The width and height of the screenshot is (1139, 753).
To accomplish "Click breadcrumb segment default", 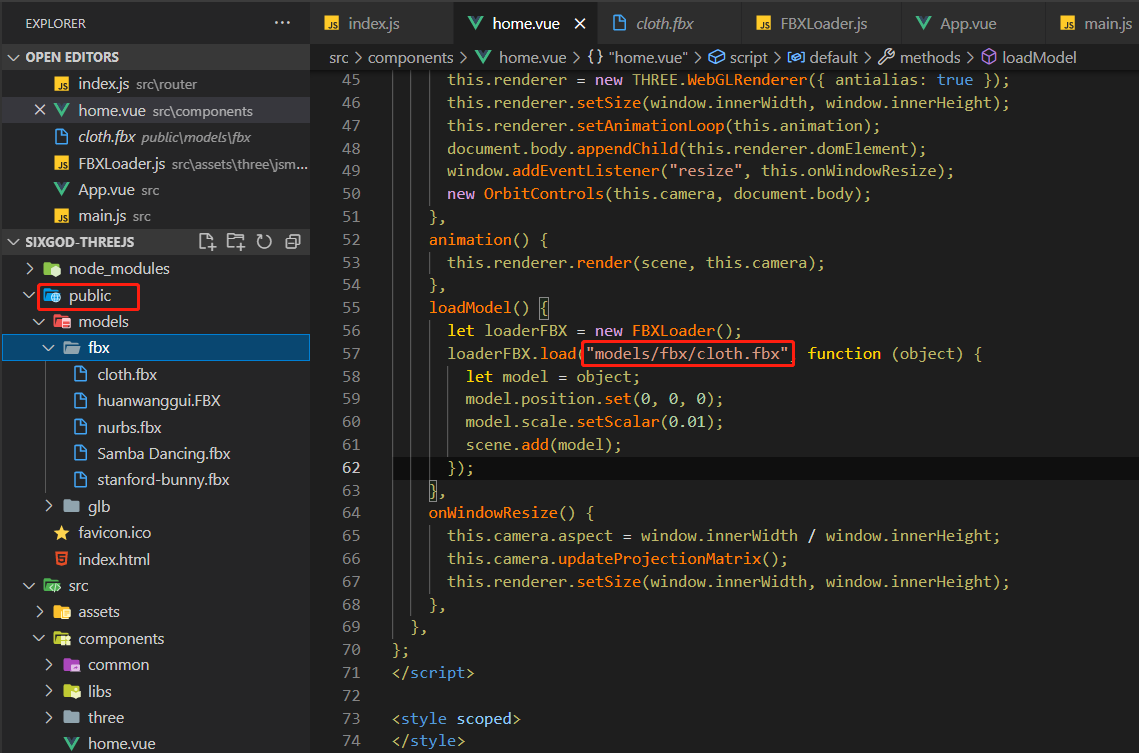I will pos(823,57).
